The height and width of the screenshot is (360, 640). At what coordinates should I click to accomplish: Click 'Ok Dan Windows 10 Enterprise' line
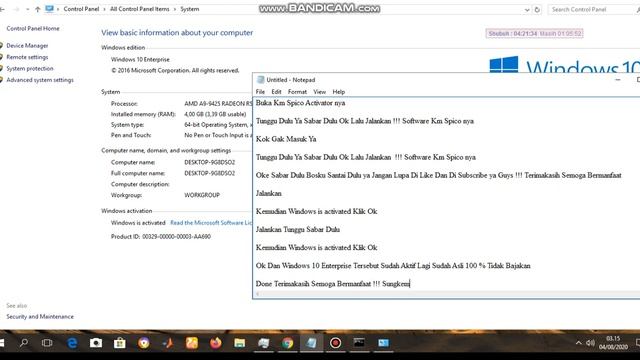click(393, 266)
